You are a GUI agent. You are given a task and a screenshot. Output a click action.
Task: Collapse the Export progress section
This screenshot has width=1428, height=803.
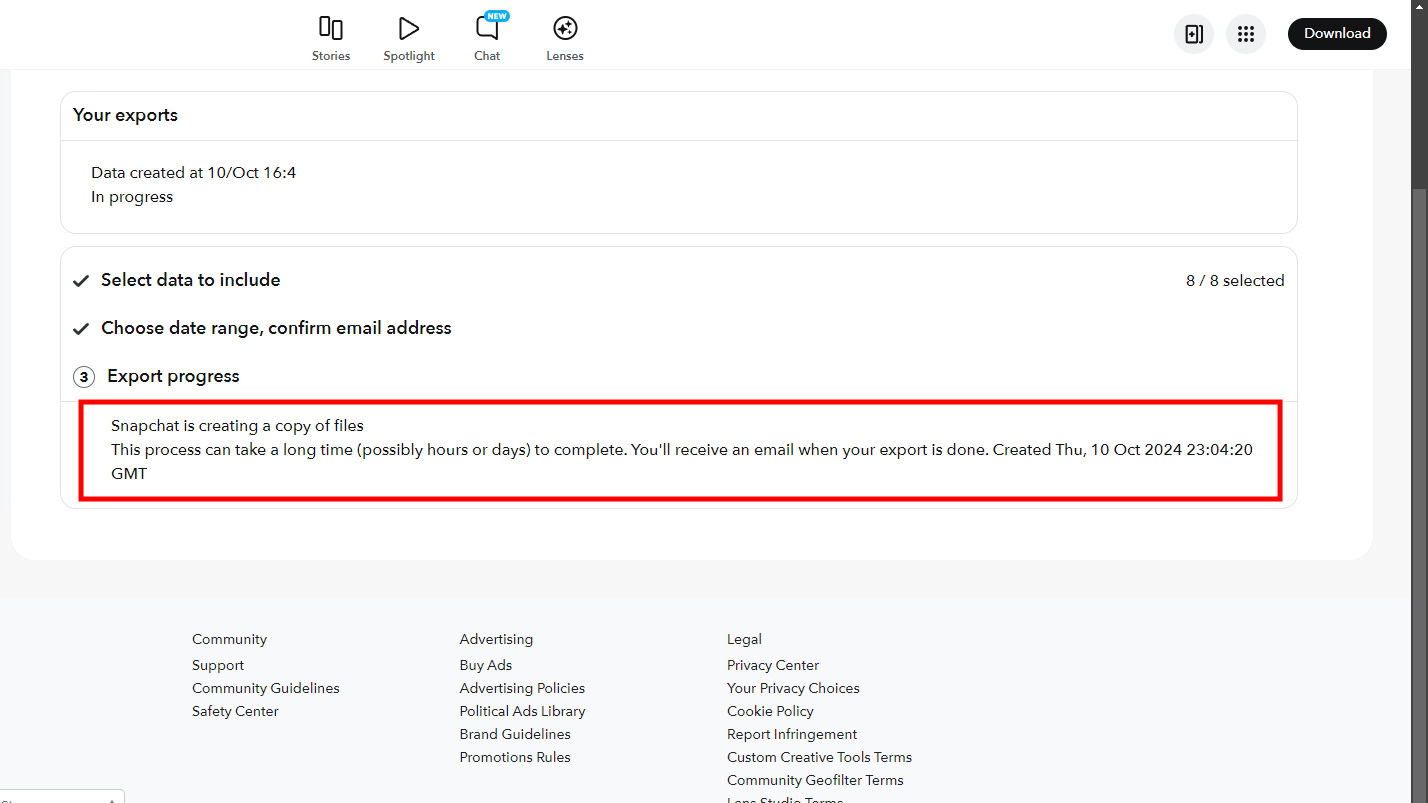click(173, 377)
